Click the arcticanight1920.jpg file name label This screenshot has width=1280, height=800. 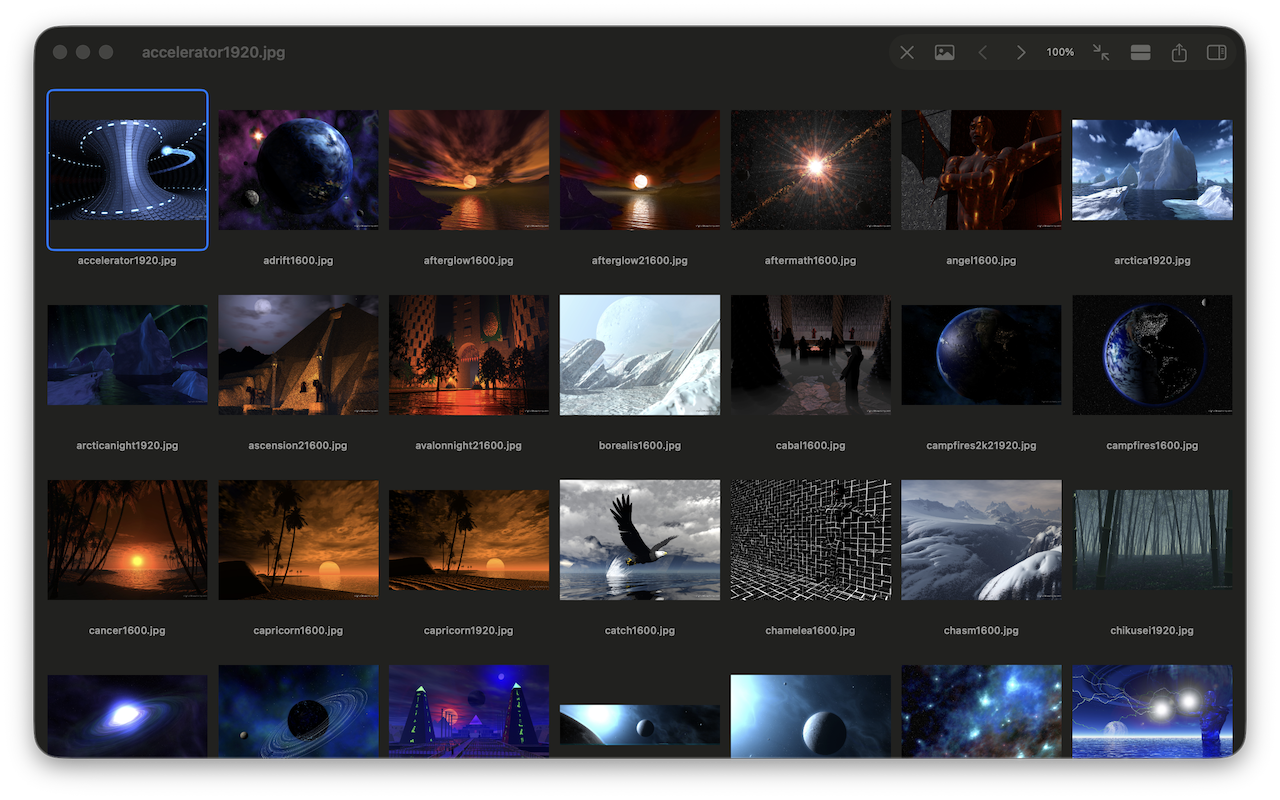click(128, 445)
